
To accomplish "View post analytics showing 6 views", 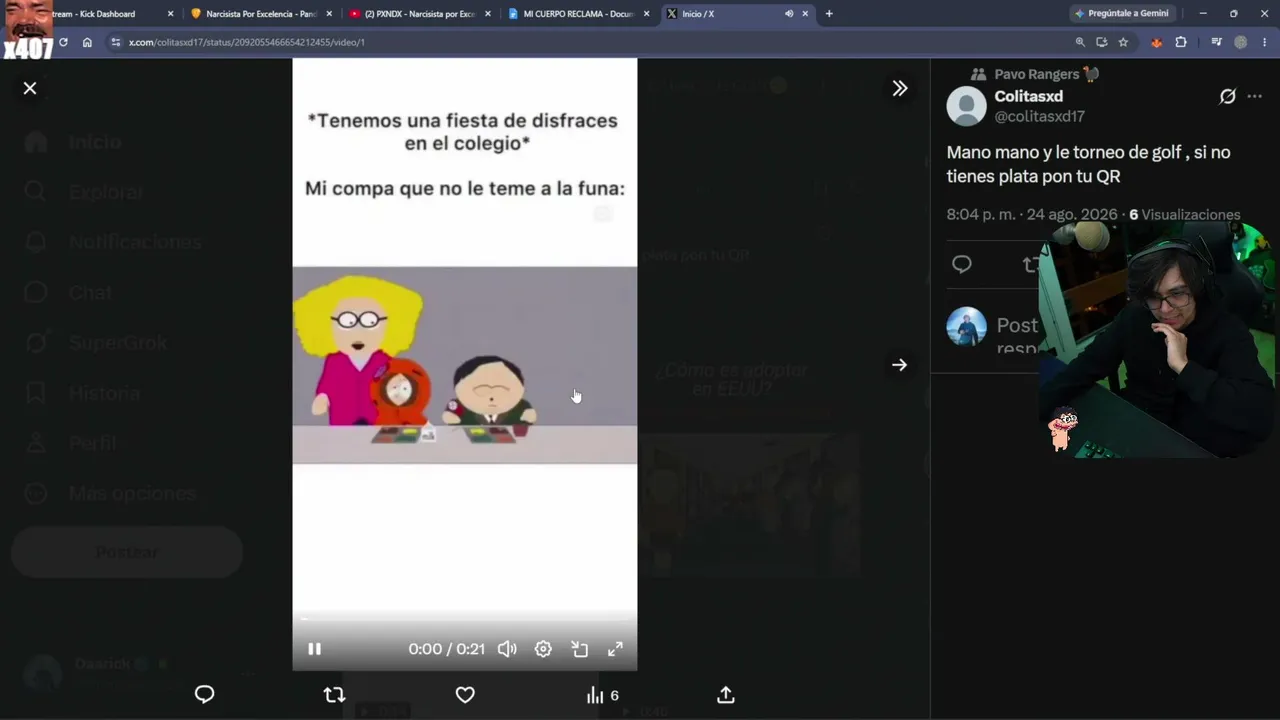I will tap(602, 695).
